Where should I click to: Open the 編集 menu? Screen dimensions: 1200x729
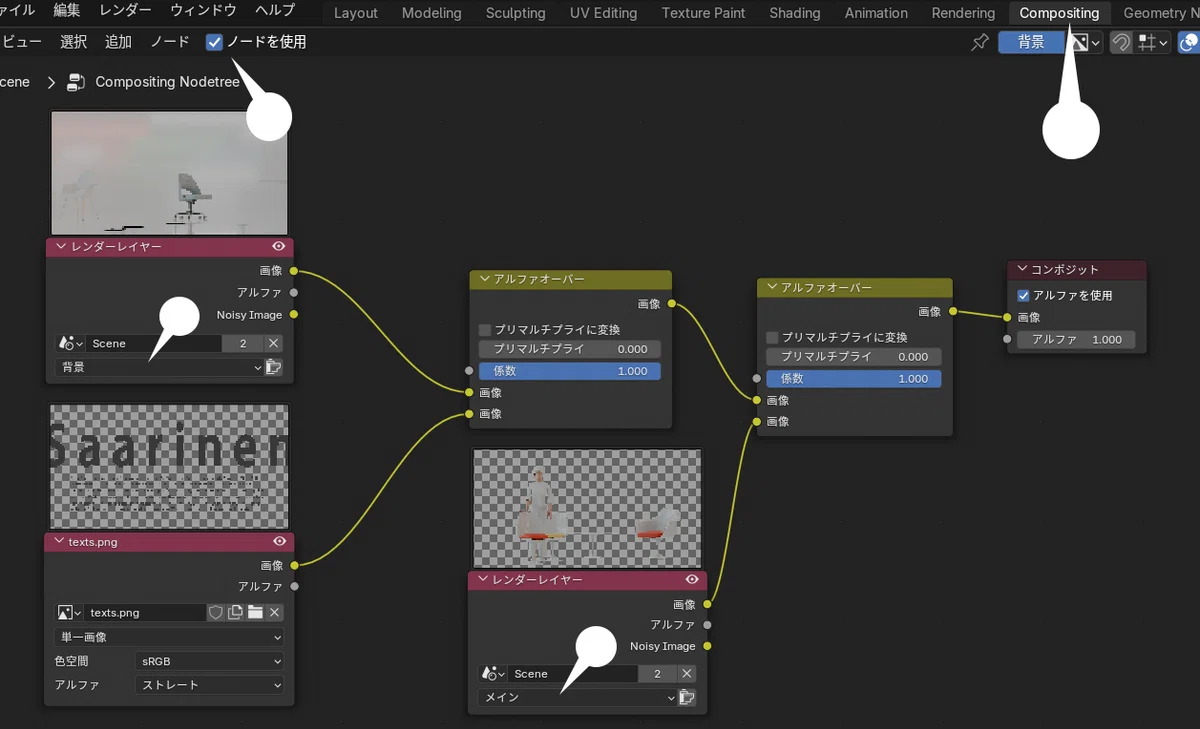point(67,11)
